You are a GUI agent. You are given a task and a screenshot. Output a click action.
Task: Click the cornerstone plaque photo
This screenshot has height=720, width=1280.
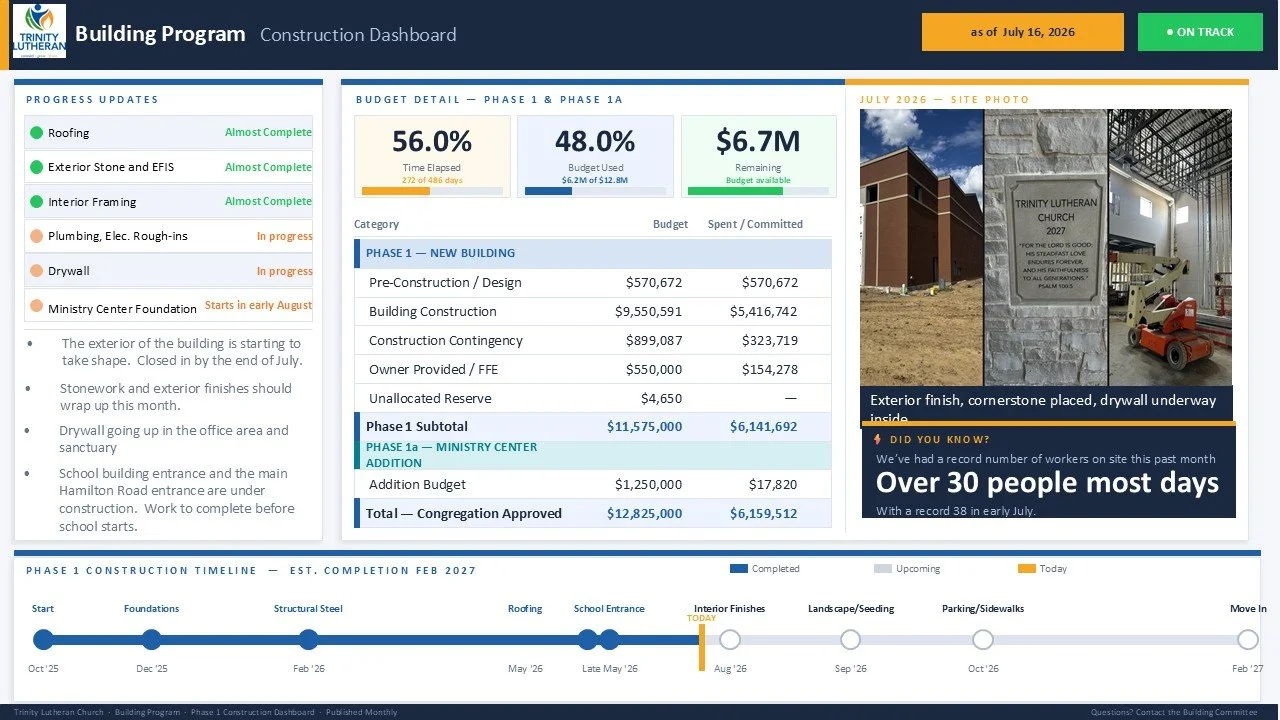(x=1045, y=247)
